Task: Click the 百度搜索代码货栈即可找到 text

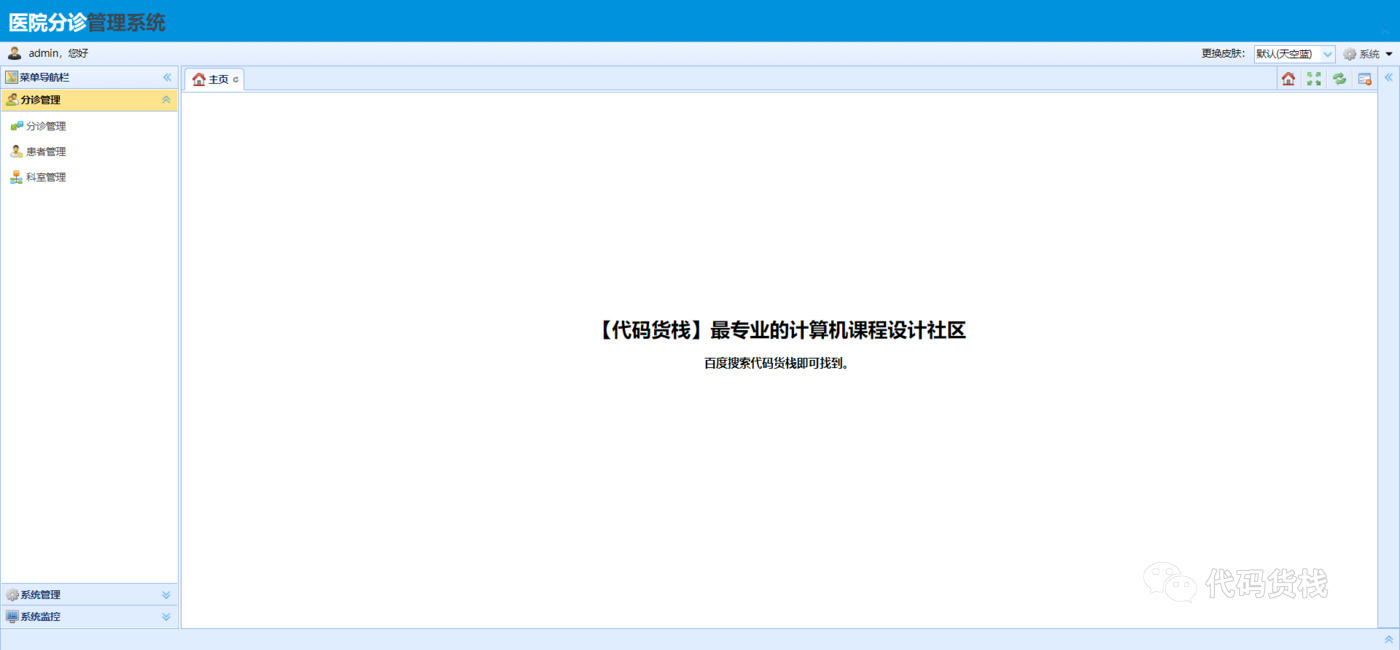Action: (x=777, y=363)
